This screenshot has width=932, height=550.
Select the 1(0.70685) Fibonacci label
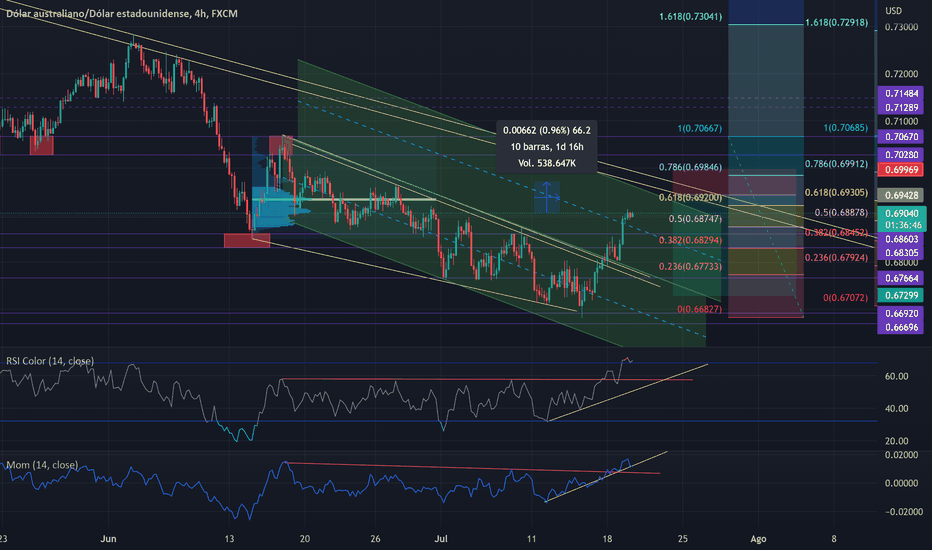[845, 128]
